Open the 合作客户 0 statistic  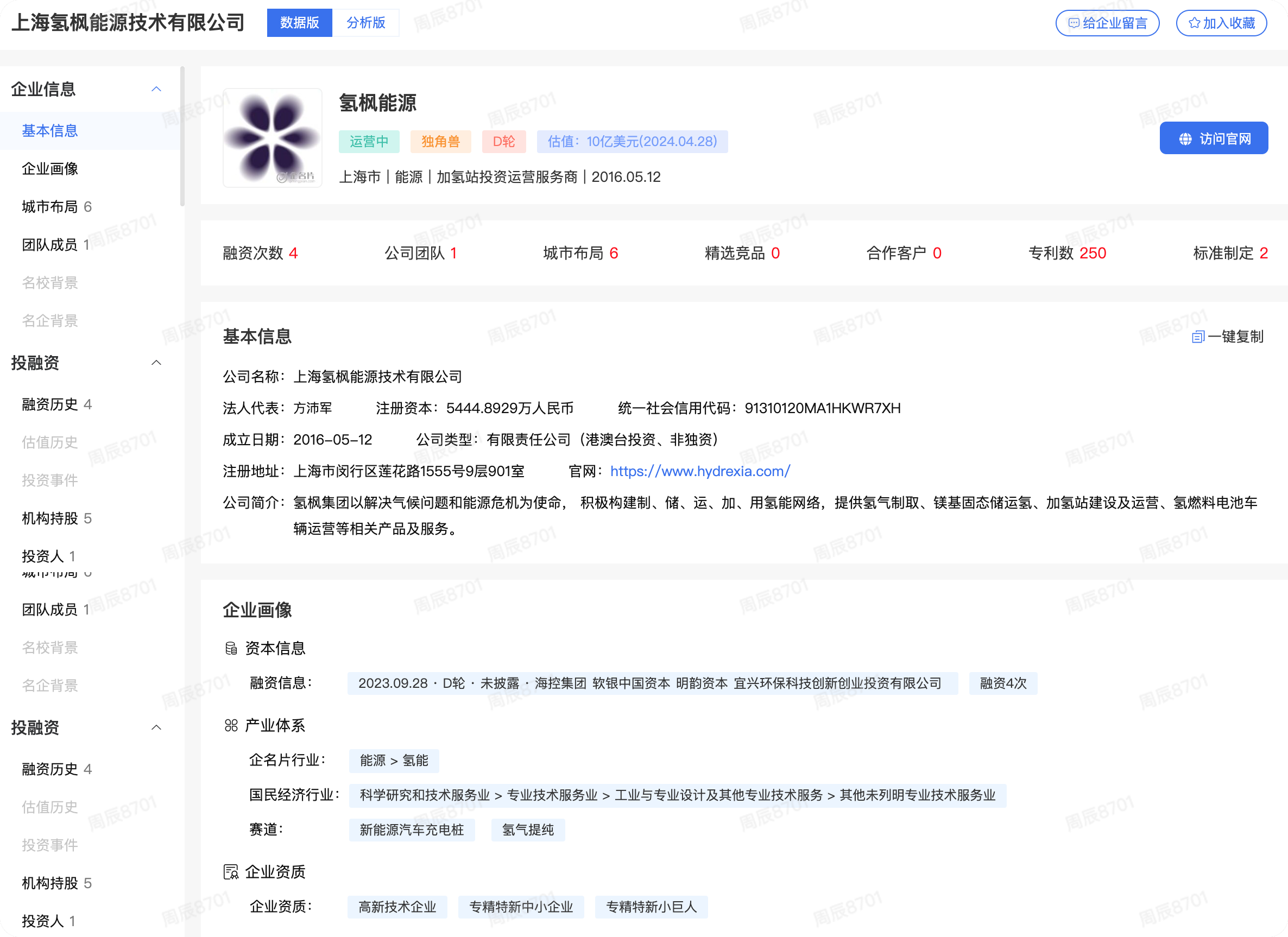(x=904, y=254)
